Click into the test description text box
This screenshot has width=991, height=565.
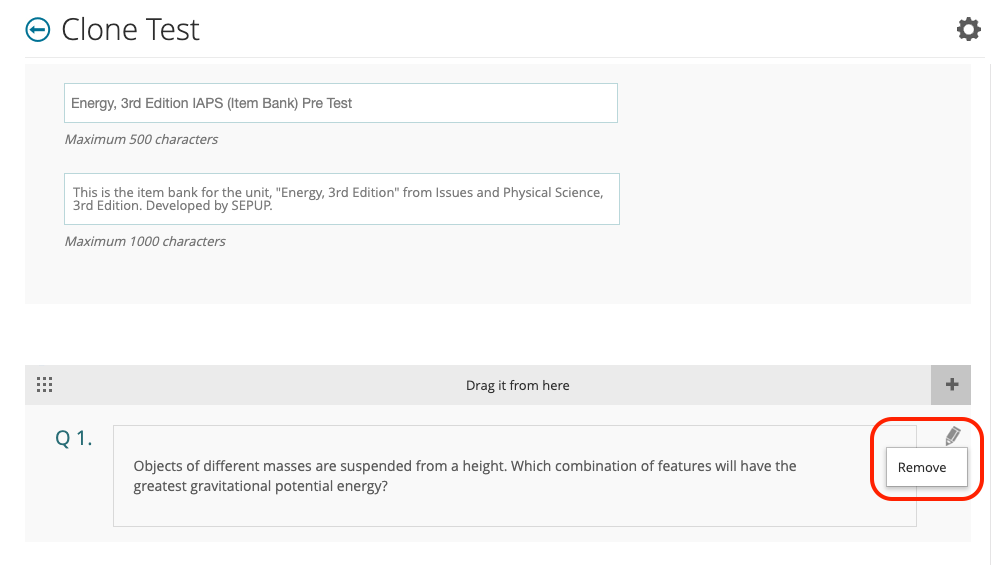tap(340, 200)
